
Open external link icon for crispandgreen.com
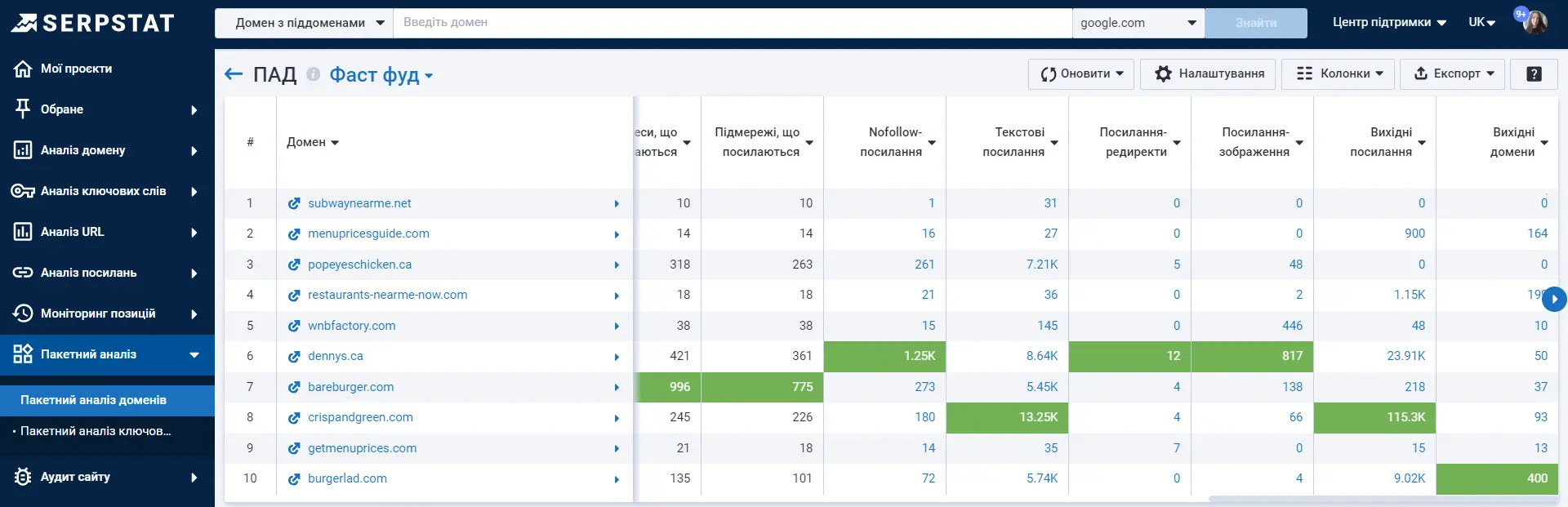(x=294, y=418)
